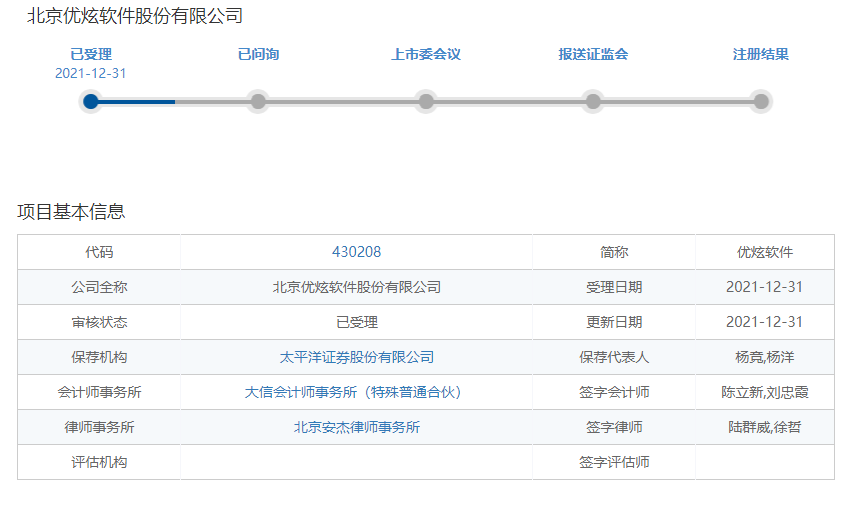Open stock code link 430208
Image resolution: width=854 pixels, height=505 pixels.
(x=356, y=252)
